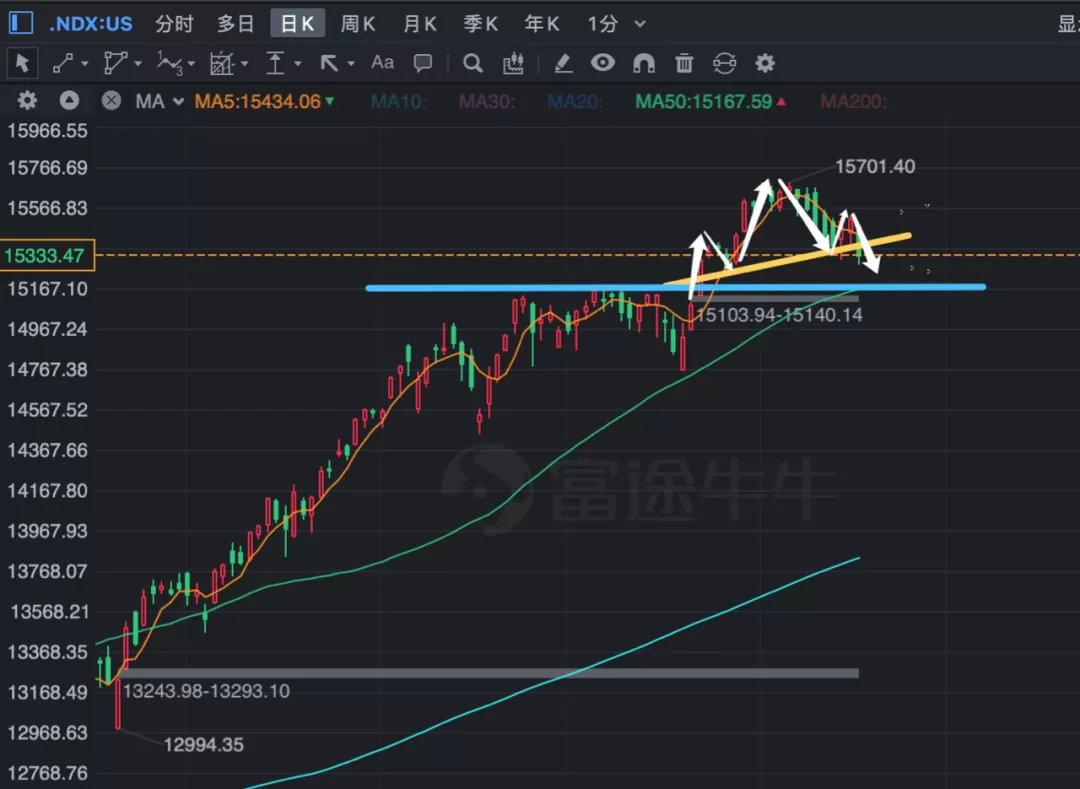1080x789 pixels.
Task: Click the sync drawings icon
Action: click(725, 63)
